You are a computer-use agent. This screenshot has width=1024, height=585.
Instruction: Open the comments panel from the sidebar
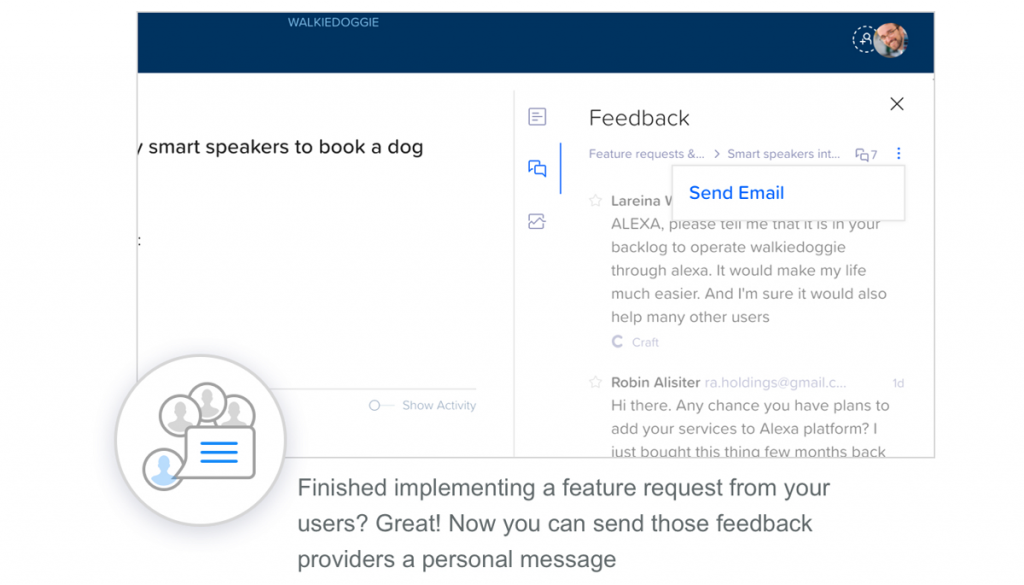coord(537,168)
